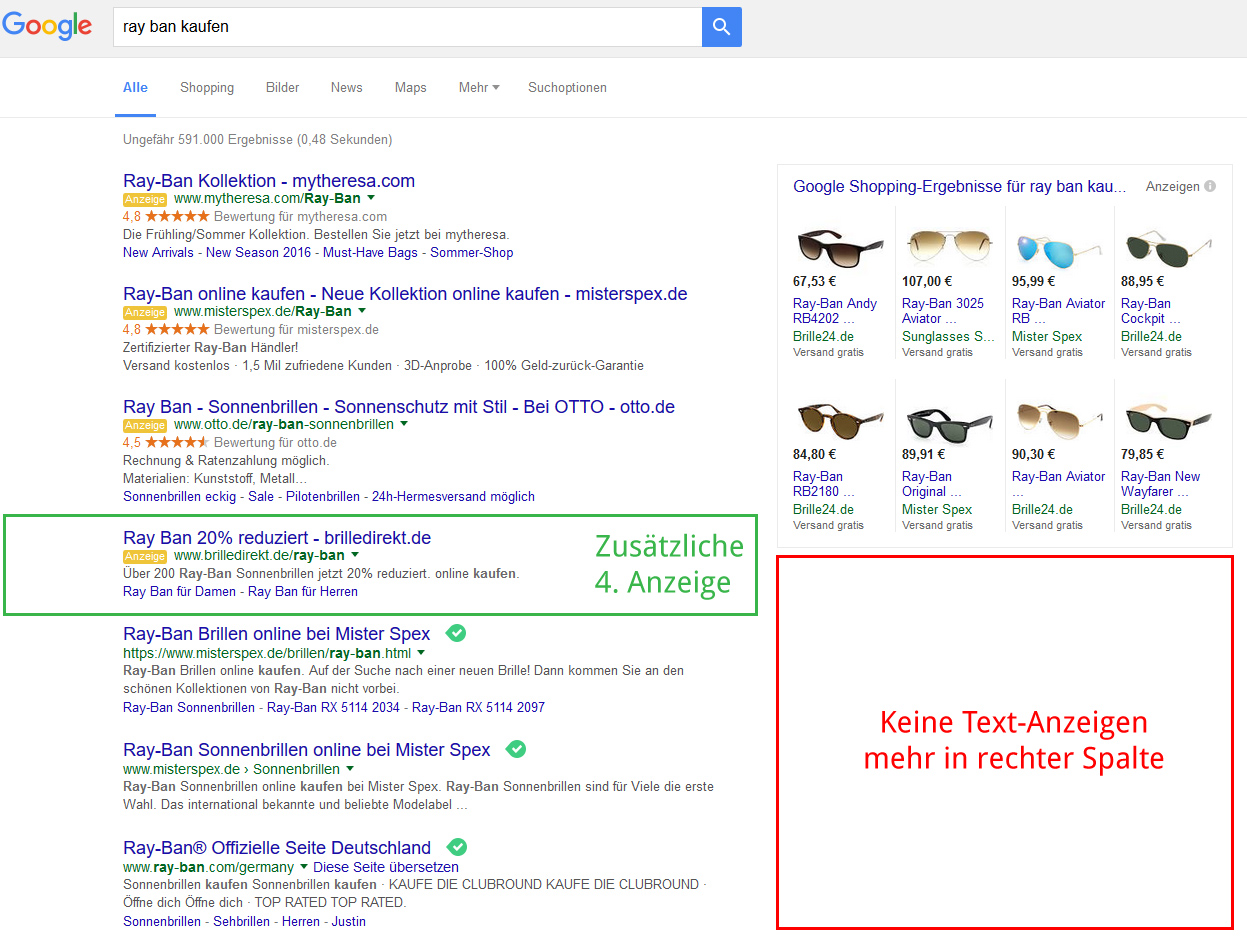Click '24h-Hermesversand möglich' sitelink
The width and height of the screenshot is (1247, 942).
[x=453, y=497]
